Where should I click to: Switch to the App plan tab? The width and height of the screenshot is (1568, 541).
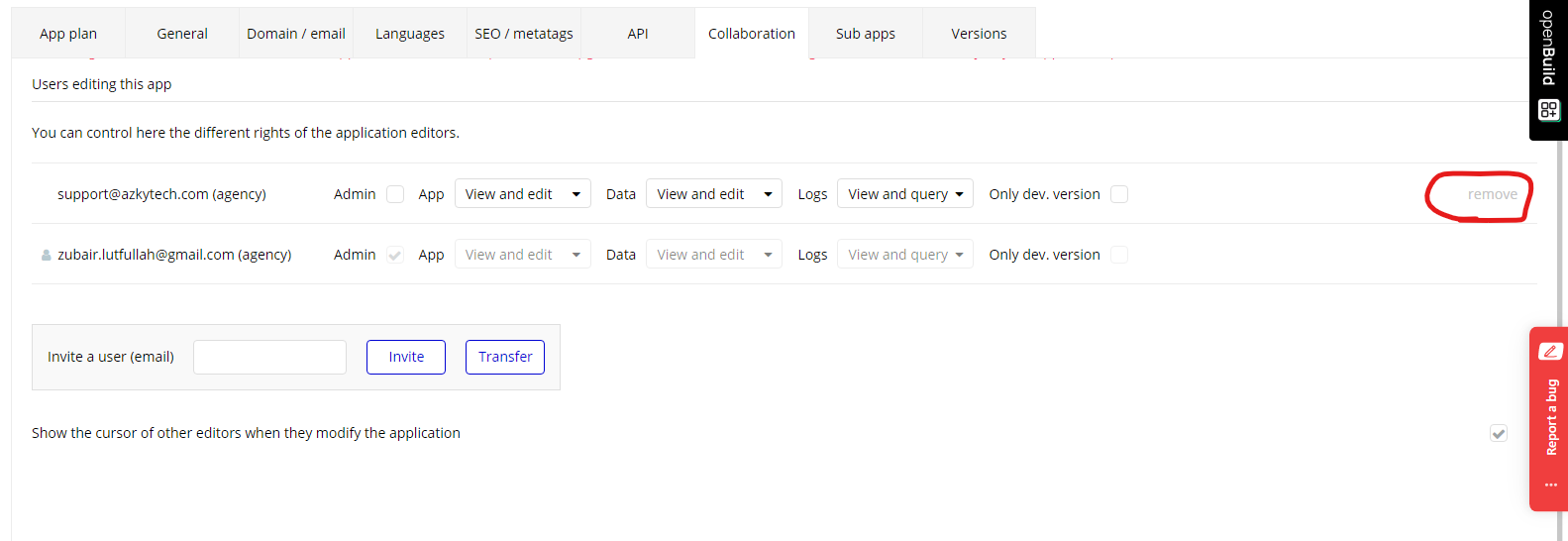pos(68,34)
